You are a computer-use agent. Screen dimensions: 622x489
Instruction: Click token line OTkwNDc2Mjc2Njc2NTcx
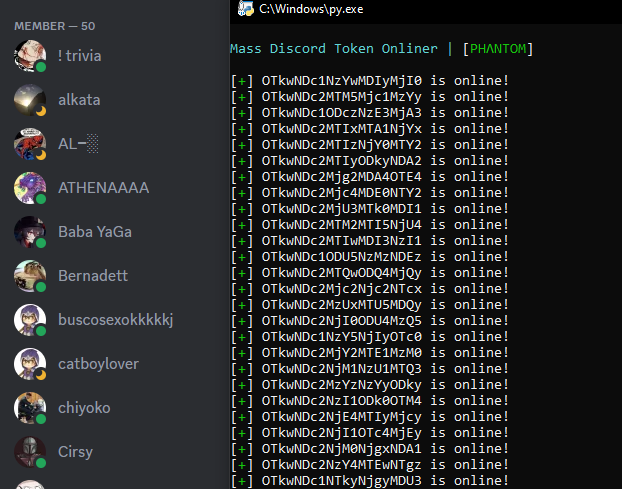coord(370,289)
